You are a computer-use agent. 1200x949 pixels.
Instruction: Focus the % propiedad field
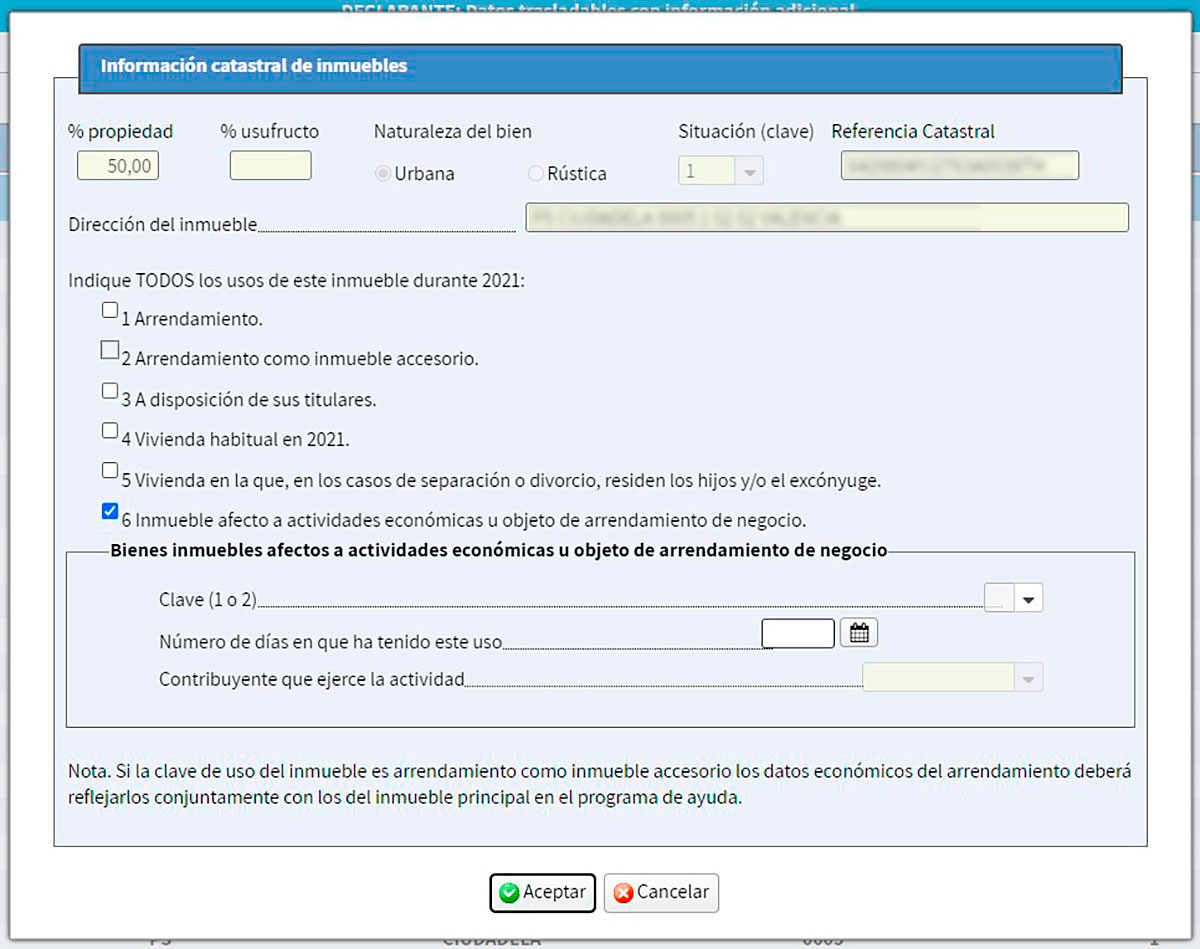118,165
